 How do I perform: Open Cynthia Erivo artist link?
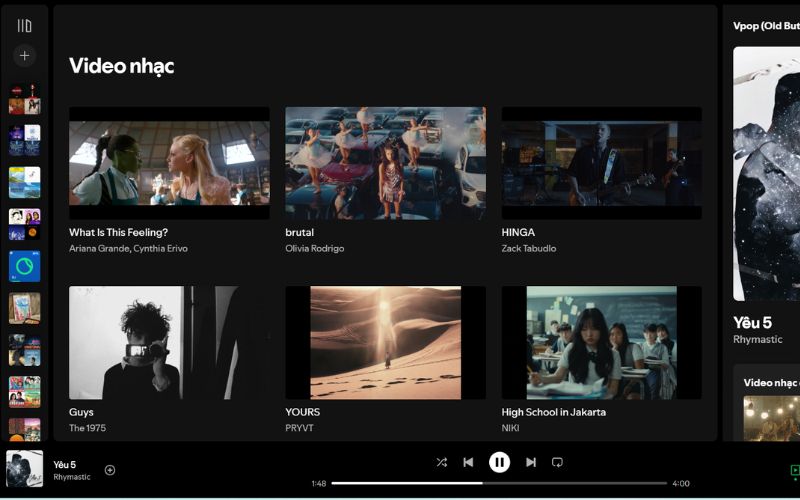(x=161, y=249)
